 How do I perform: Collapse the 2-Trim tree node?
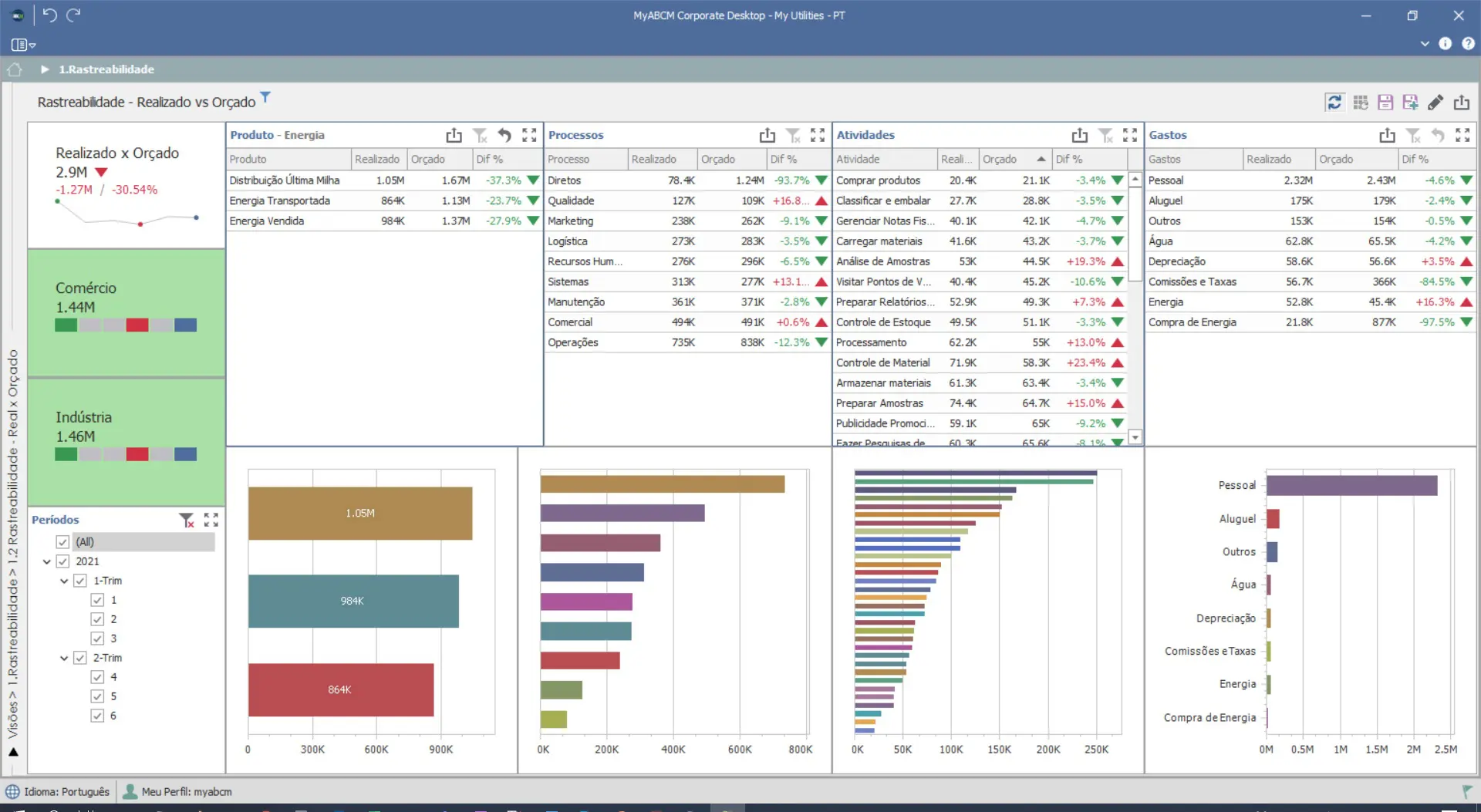[64, 658]
